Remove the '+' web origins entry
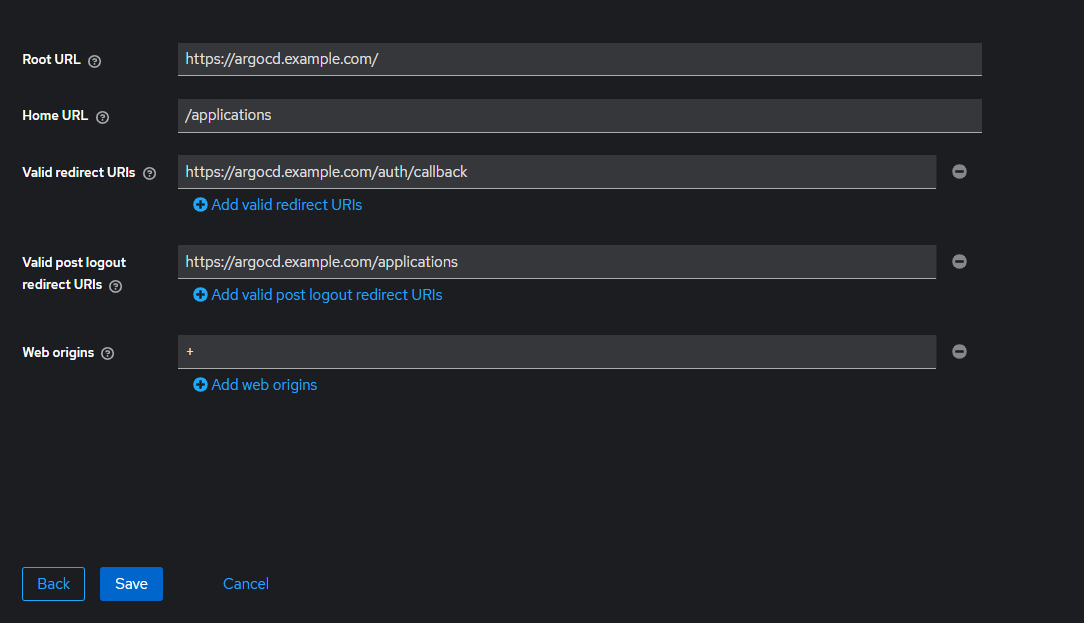This screenshot has width=1084, height=623. tap(959, 352)
